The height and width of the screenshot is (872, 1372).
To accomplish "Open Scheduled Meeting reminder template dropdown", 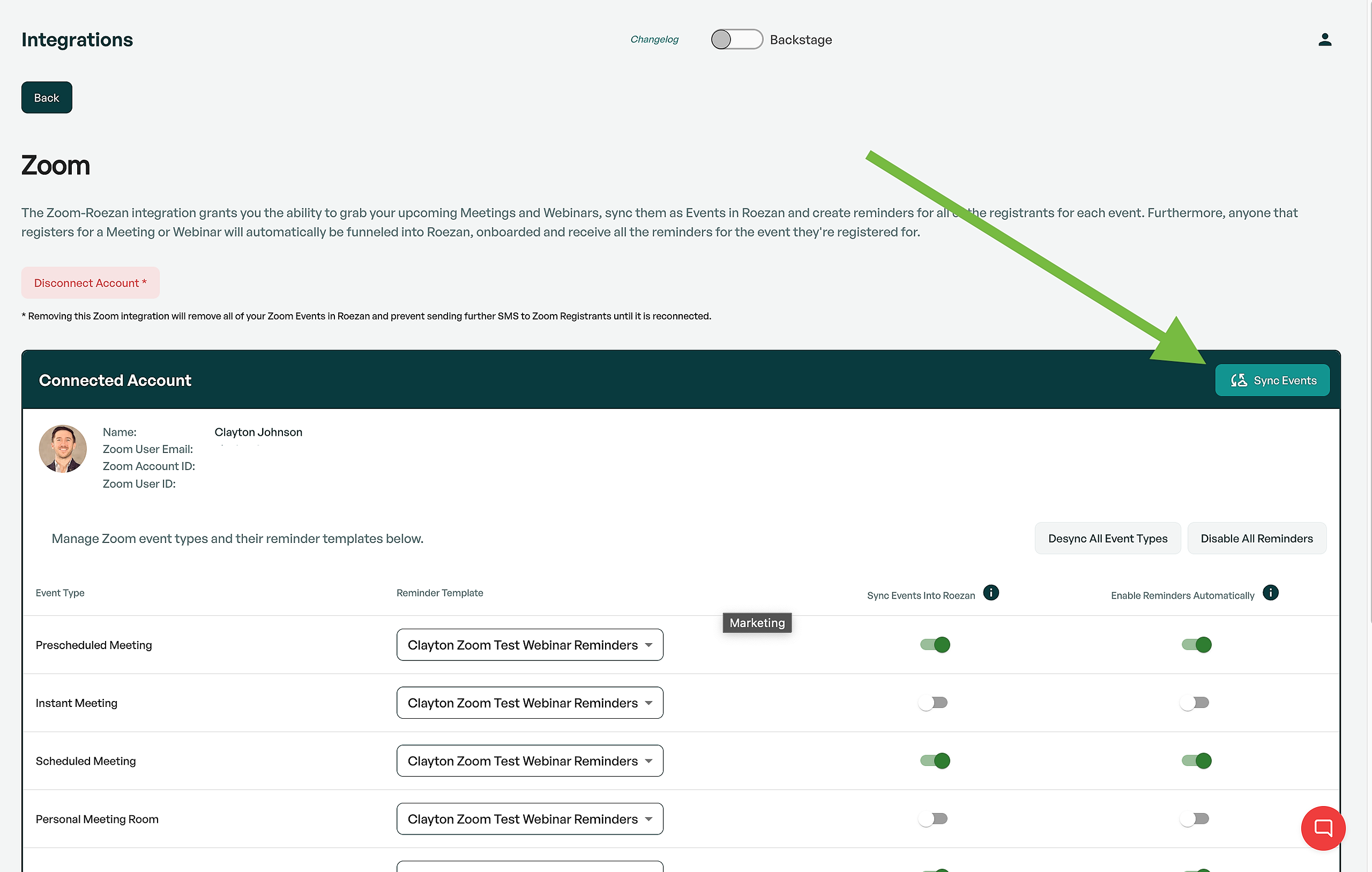I will point(530,761).
